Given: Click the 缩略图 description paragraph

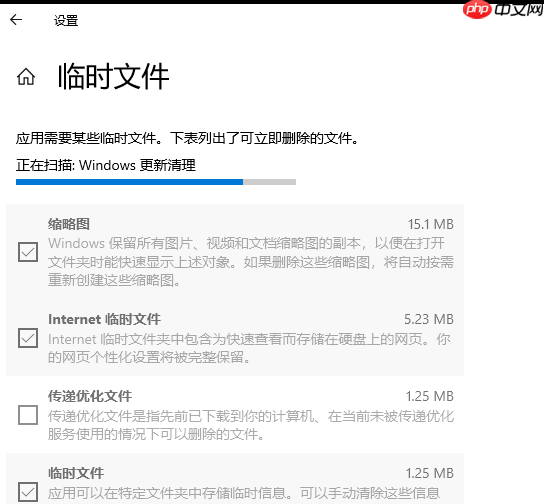Looking at the screenshot, I should 251,262.
